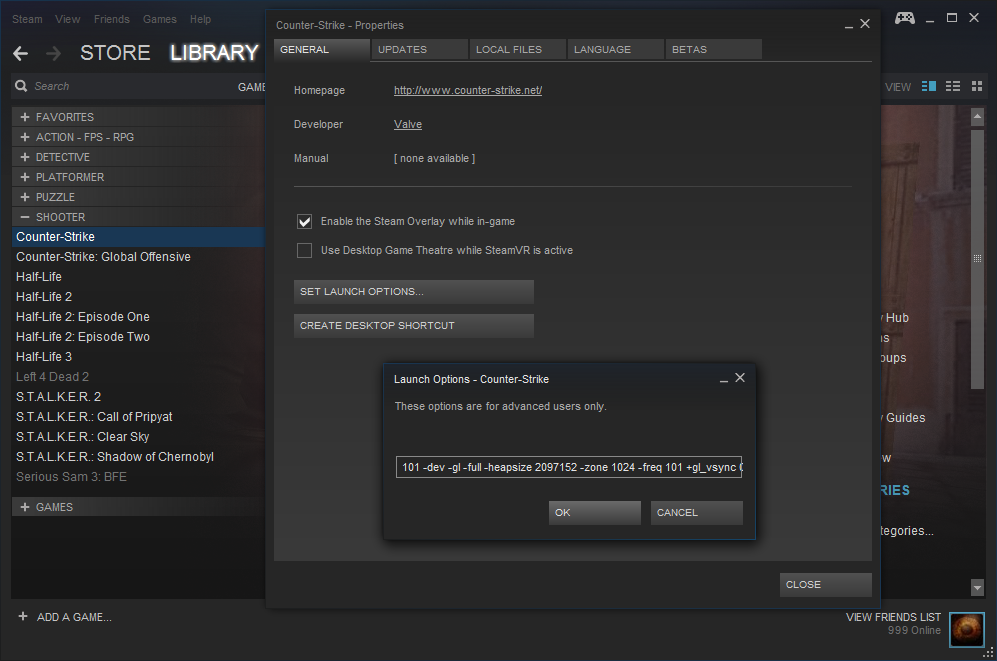The image size is (997, 661).
Task: Select the GENERAL tab
Action: pyautogui.click(x=322, y=50)
